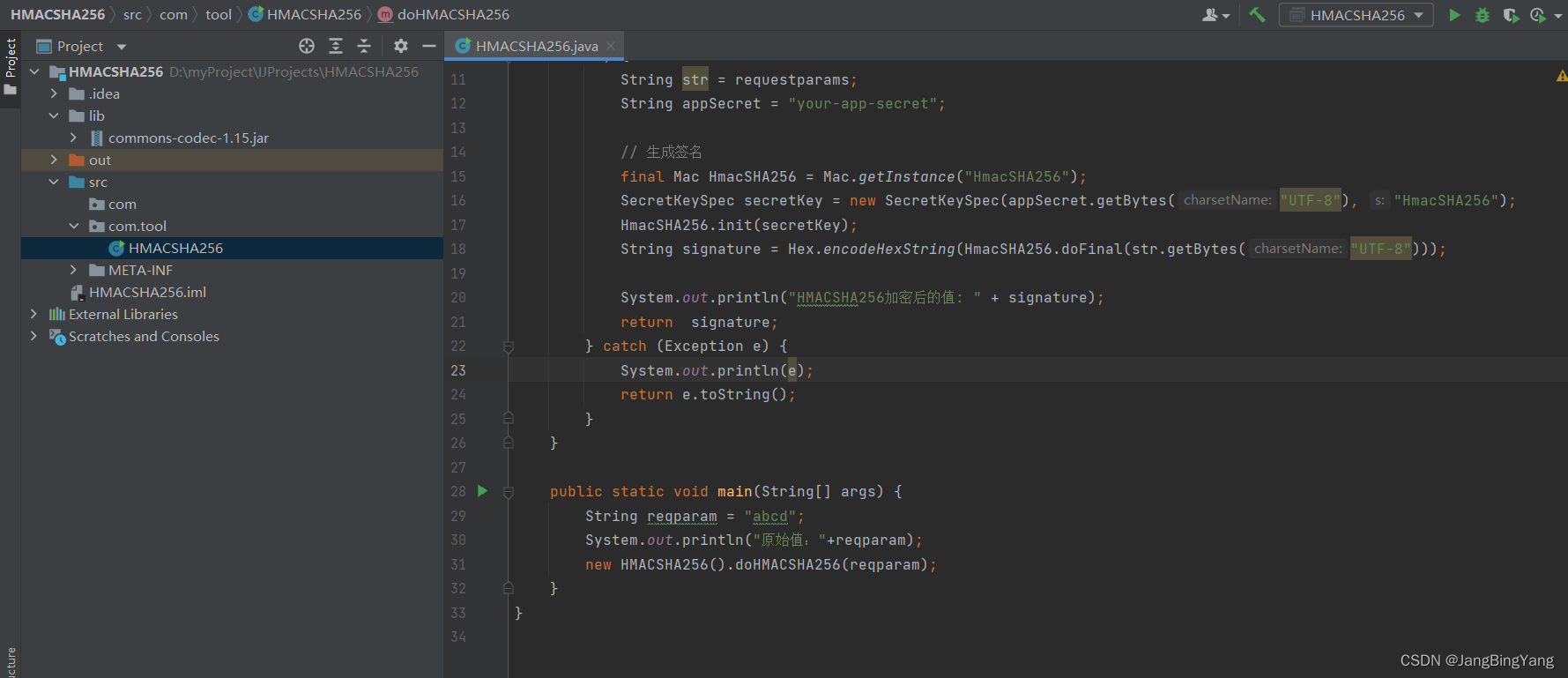
Task: Click the reqparam variable on line 29
Action: tap(682, 517)
